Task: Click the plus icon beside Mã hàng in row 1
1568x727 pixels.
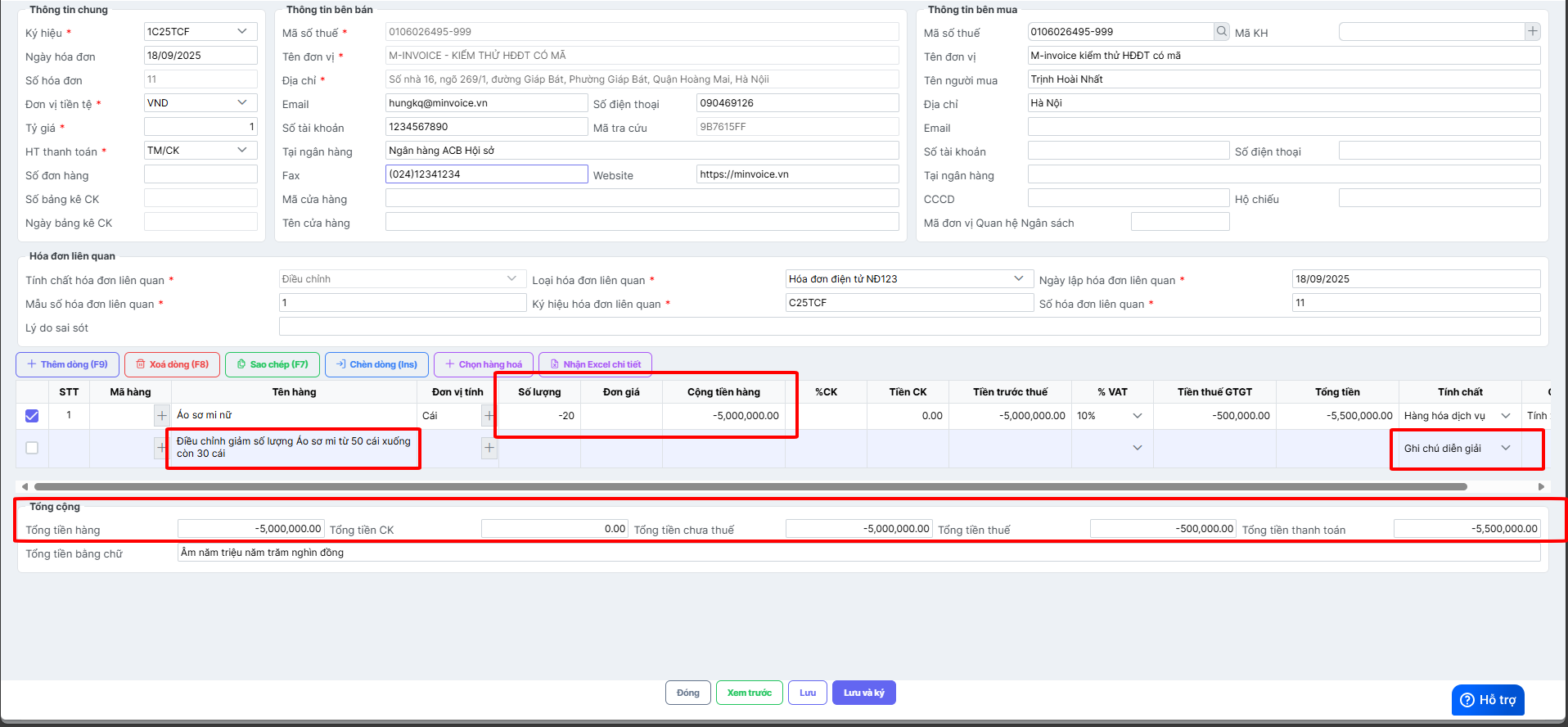Action: tap(161, 416)
